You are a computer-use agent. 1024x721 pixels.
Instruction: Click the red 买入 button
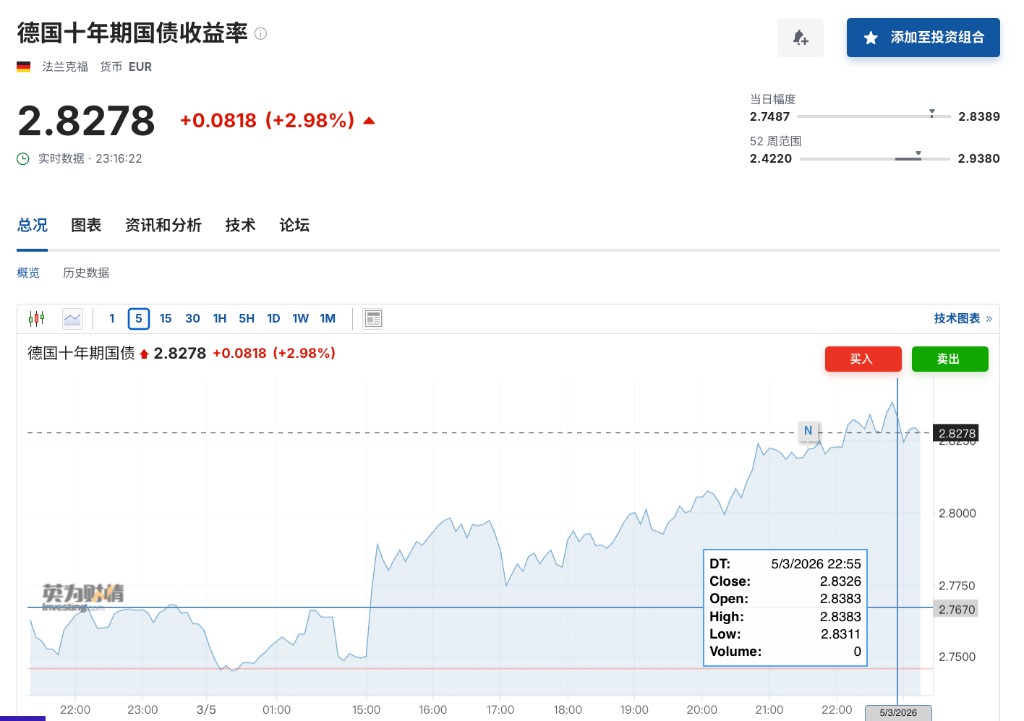tap(862, 359)
